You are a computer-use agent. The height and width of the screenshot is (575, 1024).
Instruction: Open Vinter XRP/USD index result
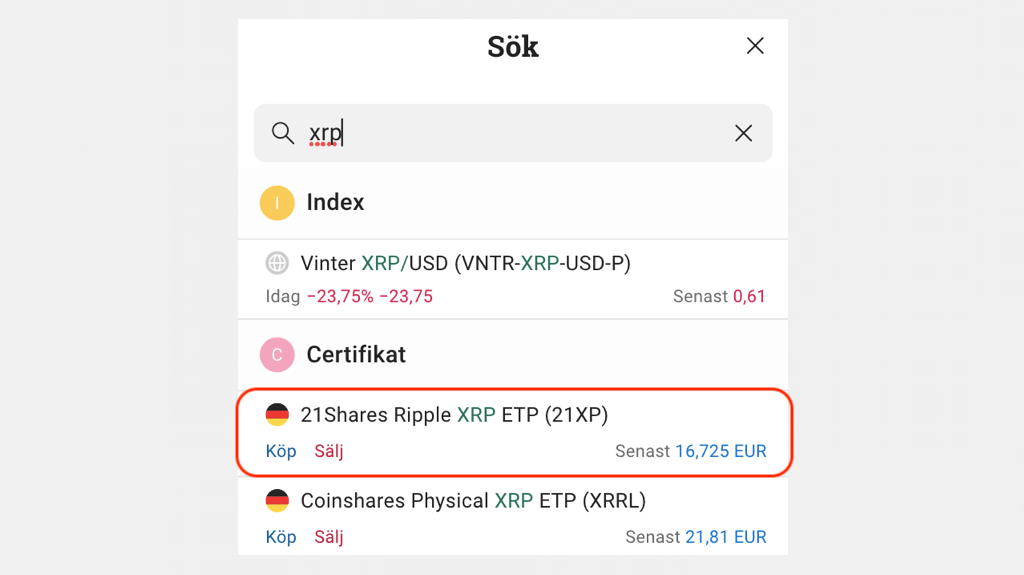[x=466, y=263]
